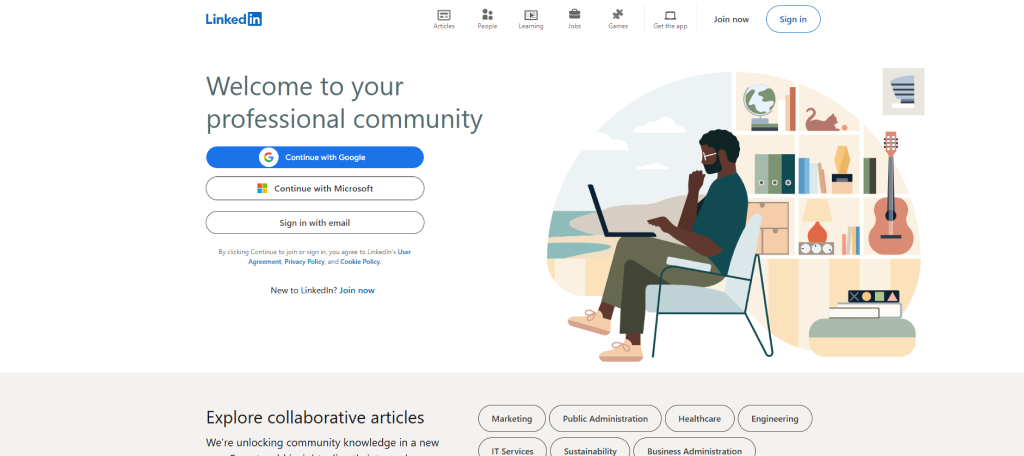Image resolution: width=1024 pixels, height=456 pixels.
Task: Click Join now in the header
Action: pos(731,19)
